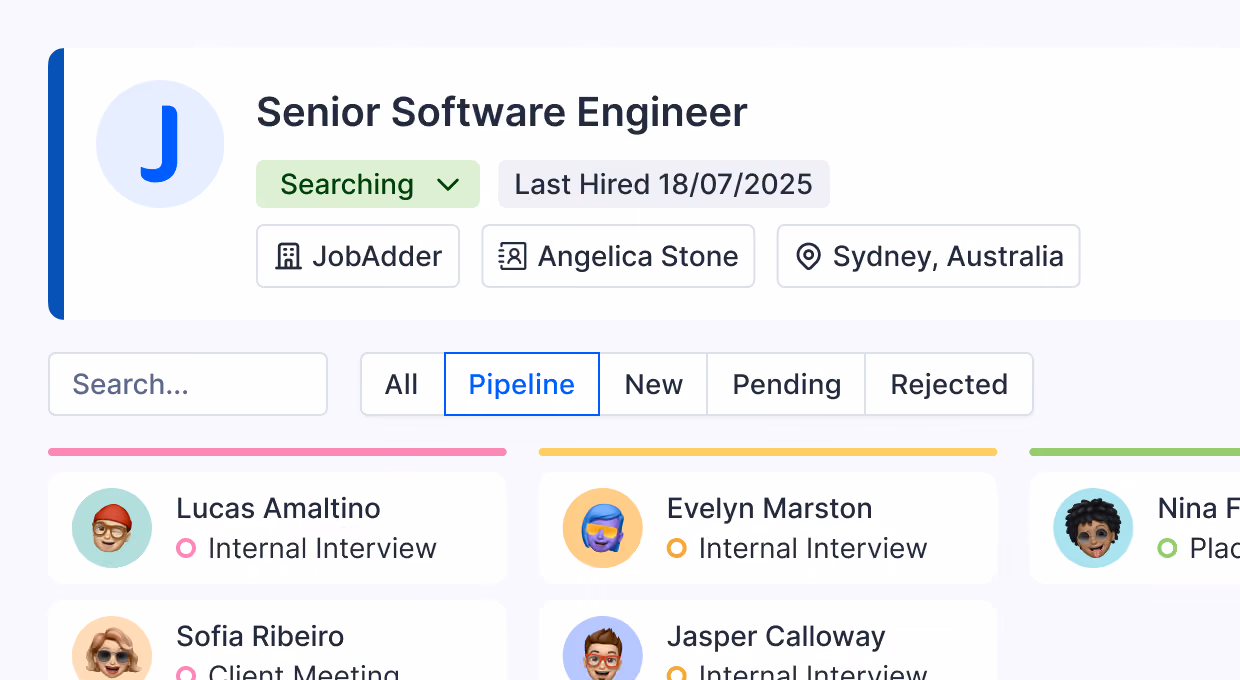Focus the Search candidates input field

click(188, 384)
